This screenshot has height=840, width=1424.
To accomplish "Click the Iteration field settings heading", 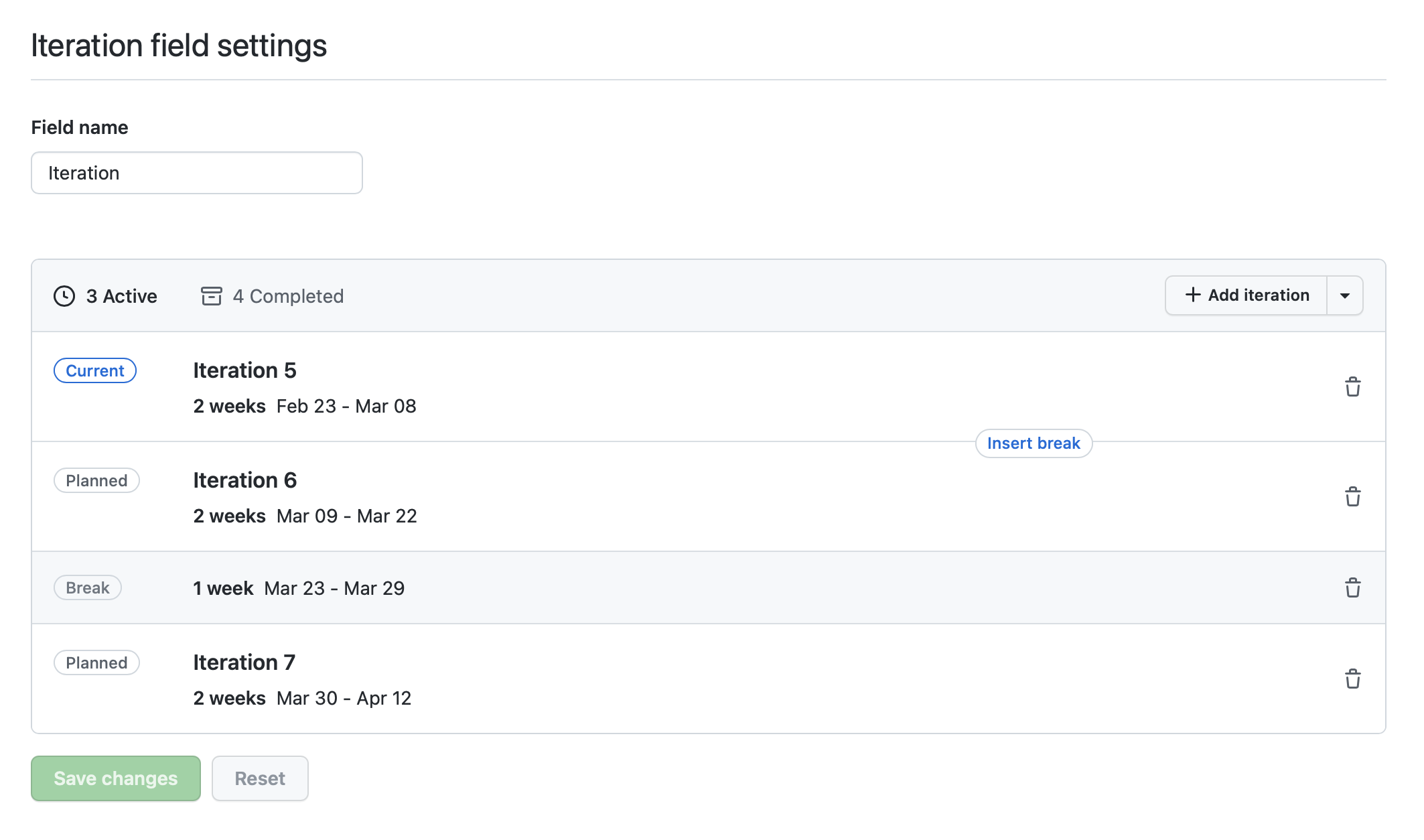I will click(x=179, y=46).
